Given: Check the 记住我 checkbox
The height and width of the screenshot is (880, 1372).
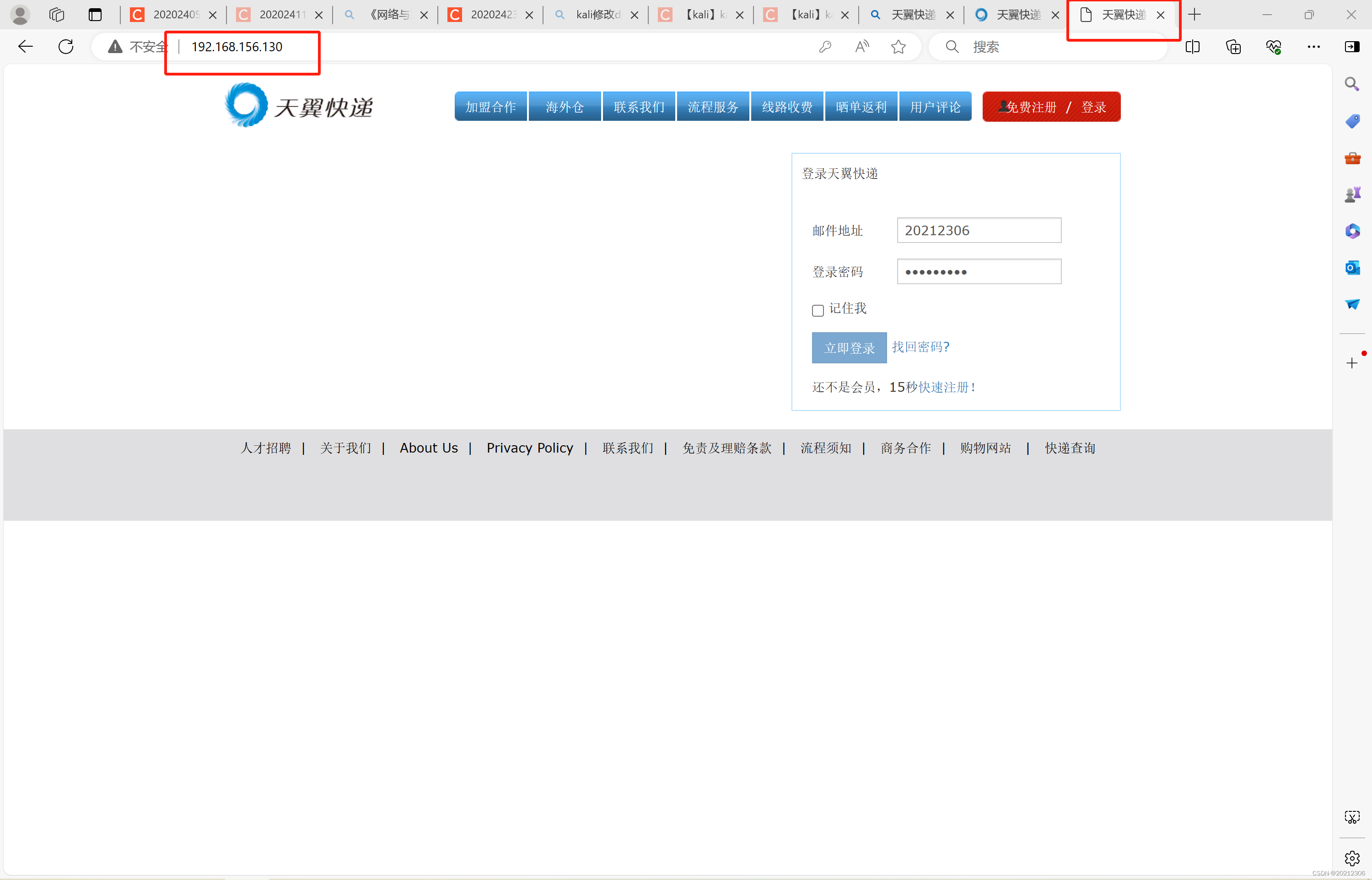Looking at the screenshot, I should click(x=818, y=310).
